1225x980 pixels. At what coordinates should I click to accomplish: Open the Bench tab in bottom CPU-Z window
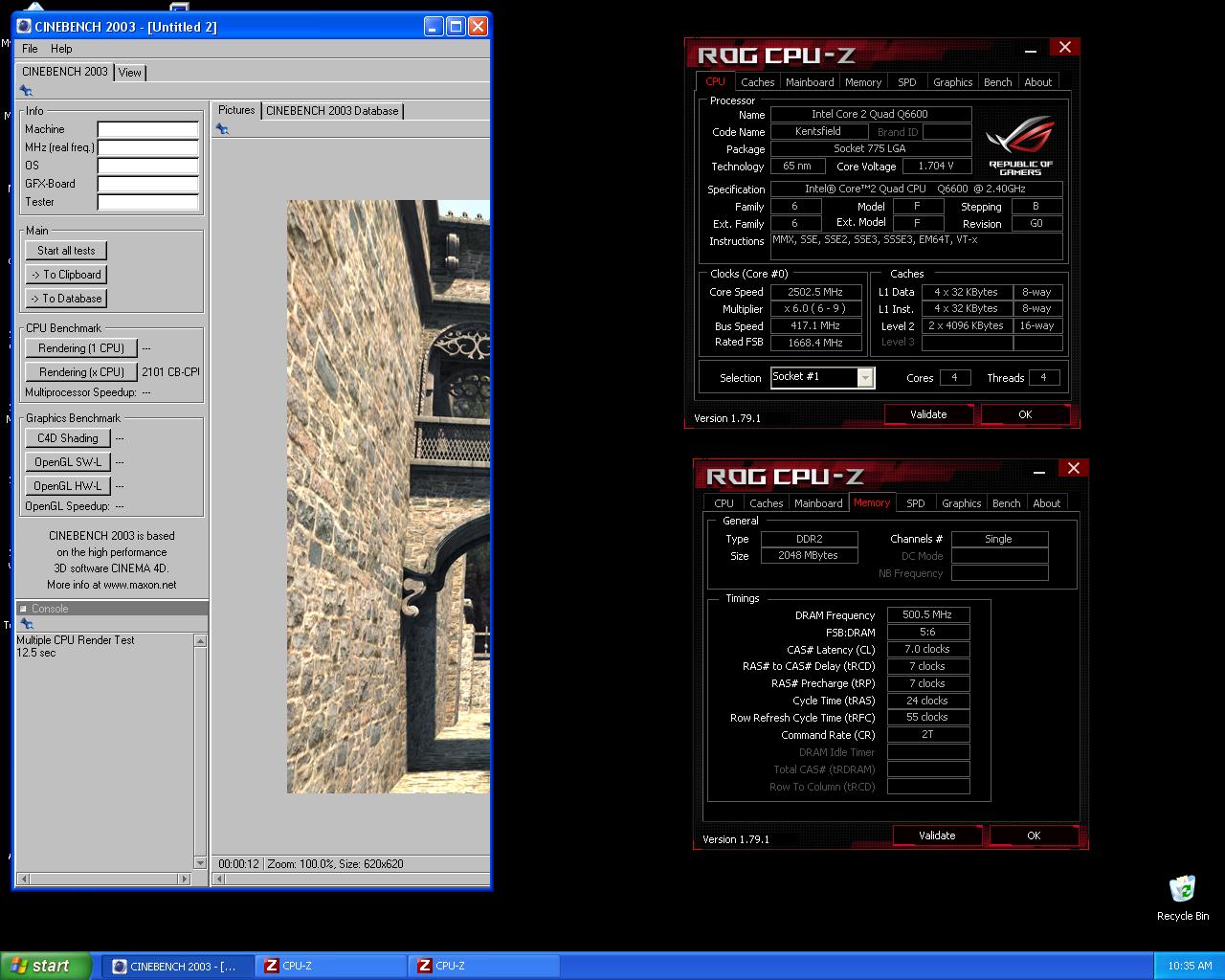1007,503
